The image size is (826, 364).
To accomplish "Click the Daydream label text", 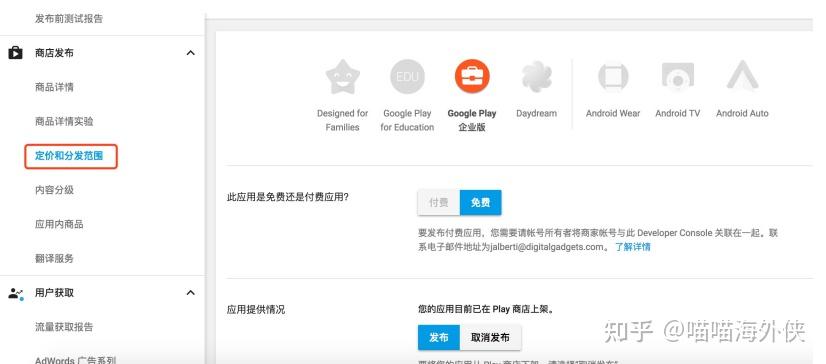I will tap(536, 113).
